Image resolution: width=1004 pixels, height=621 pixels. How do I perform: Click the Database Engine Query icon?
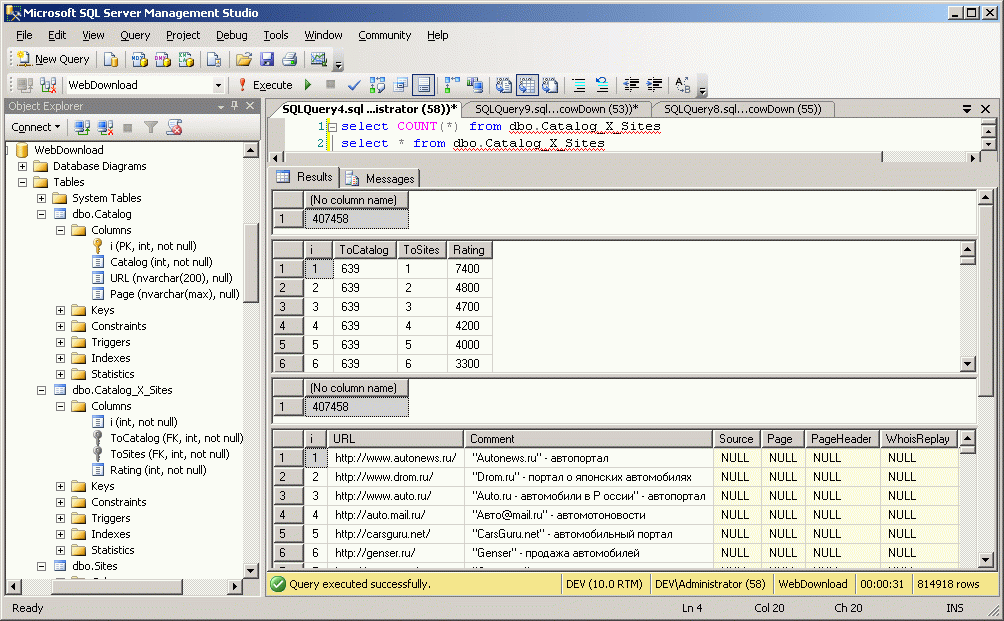tap(111, 60)
